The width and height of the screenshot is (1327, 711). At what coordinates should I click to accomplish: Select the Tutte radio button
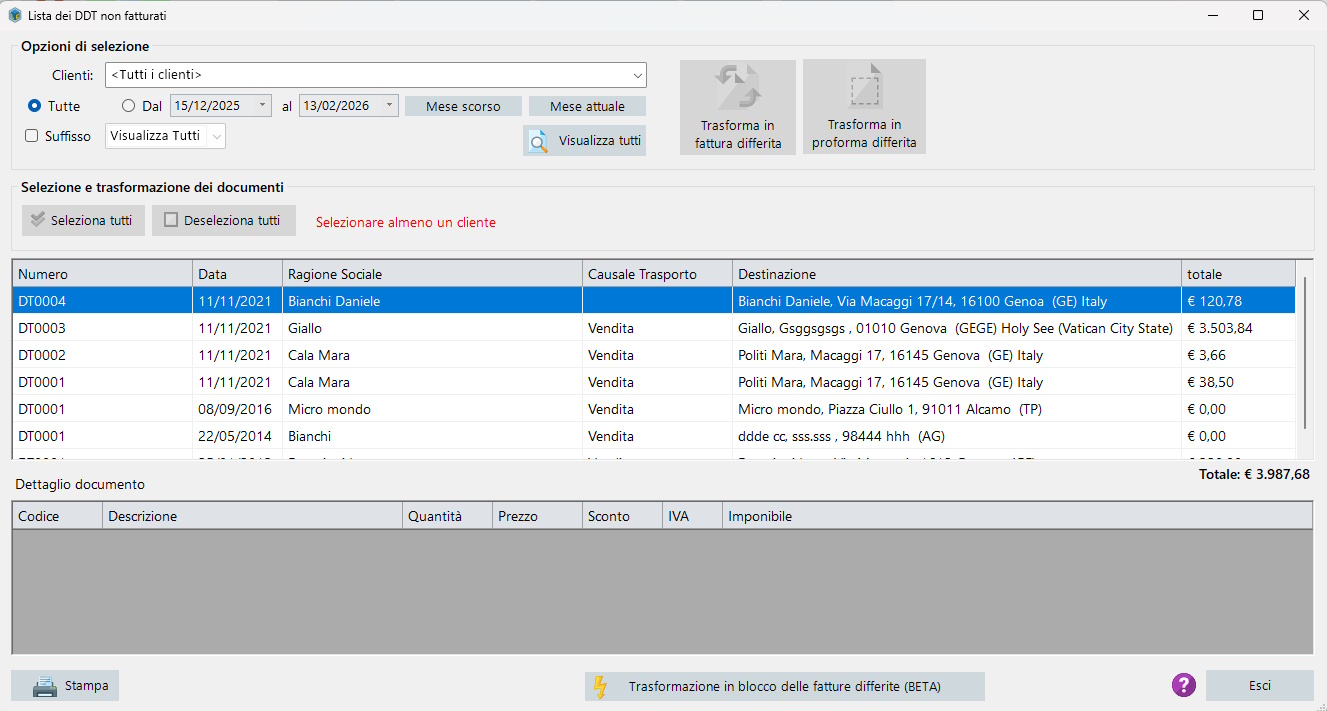[x=35, y=106]
